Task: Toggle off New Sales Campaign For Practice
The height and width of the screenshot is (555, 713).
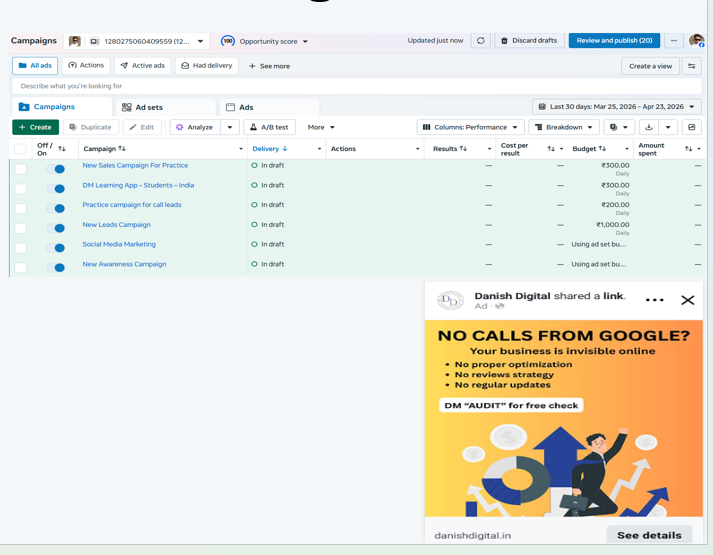Action: (x=56, y=169)
